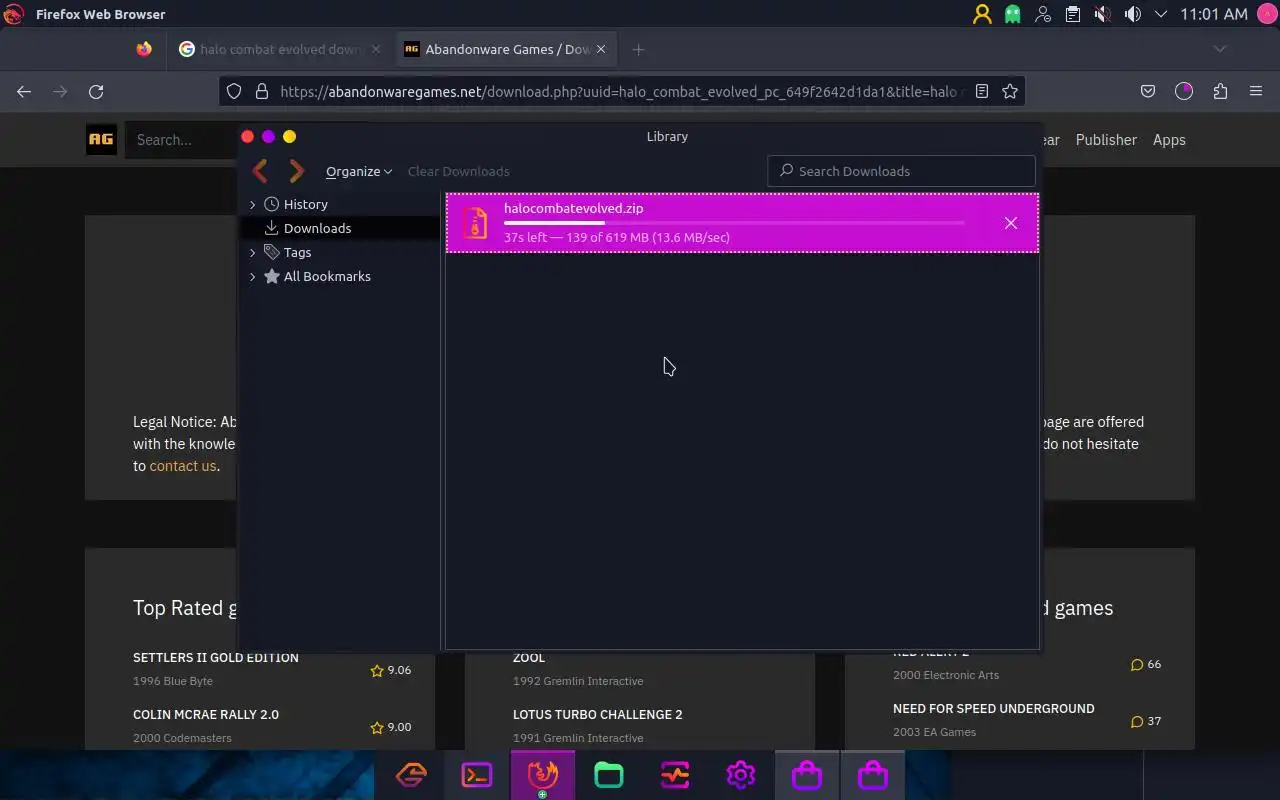Close the Abandonware Games tab
Image resolution: width=1280 pixels, height=800 pixels.
click(x=601, y=49)
